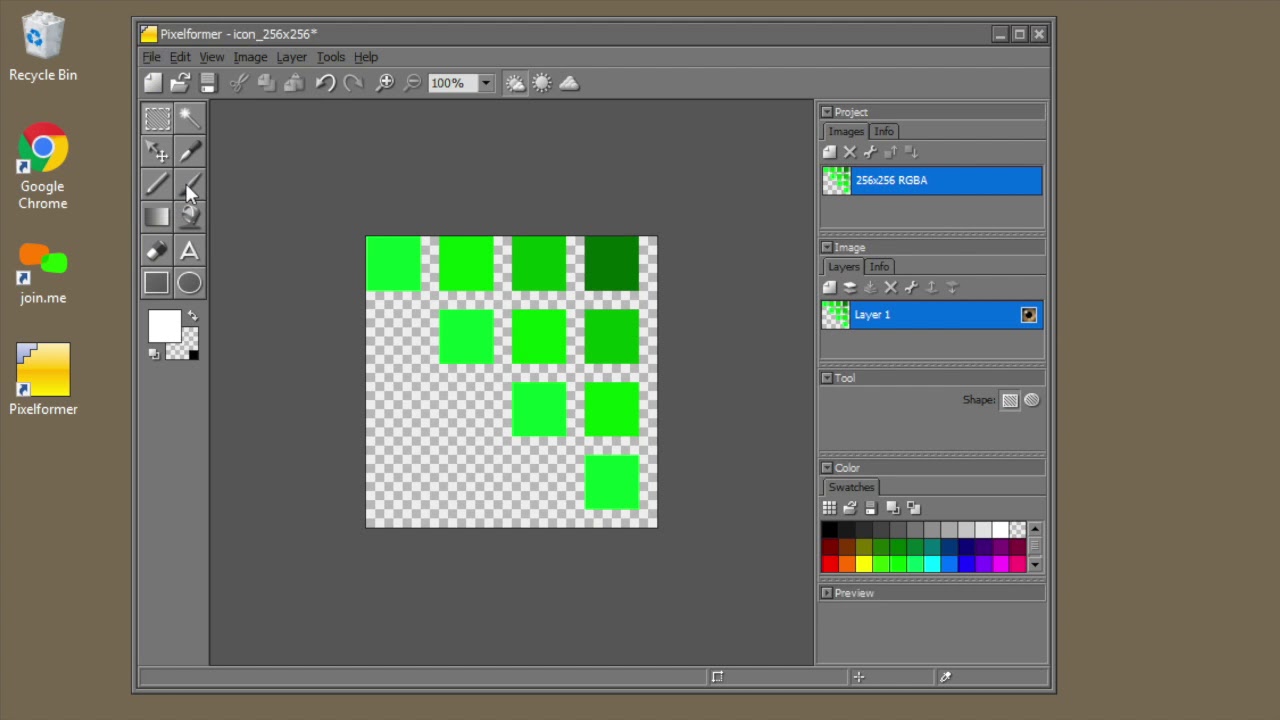The height and width of the screenshot is (720, 1280).
Task: Undo the last action
Action: tap(325, 83)
